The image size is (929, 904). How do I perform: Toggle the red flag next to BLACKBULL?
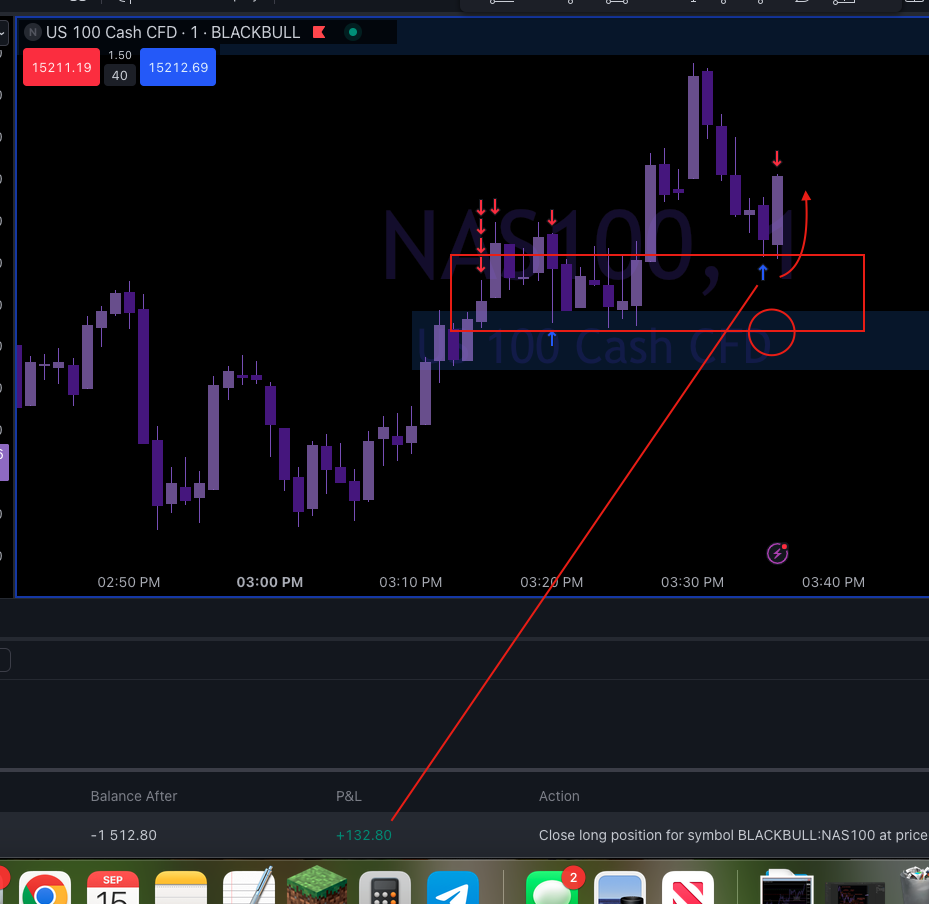point(318,32)
